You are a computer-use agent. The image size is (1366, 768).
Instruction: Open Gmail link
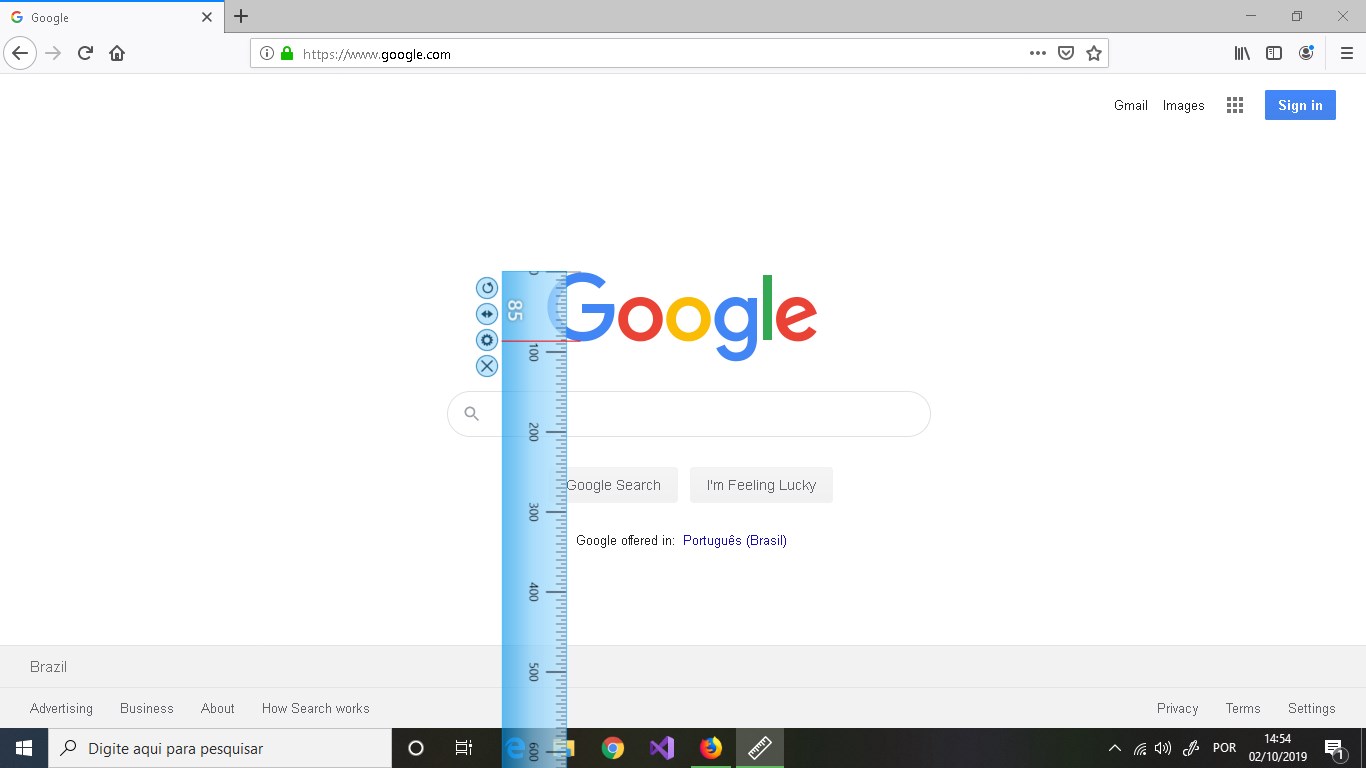1131,105
